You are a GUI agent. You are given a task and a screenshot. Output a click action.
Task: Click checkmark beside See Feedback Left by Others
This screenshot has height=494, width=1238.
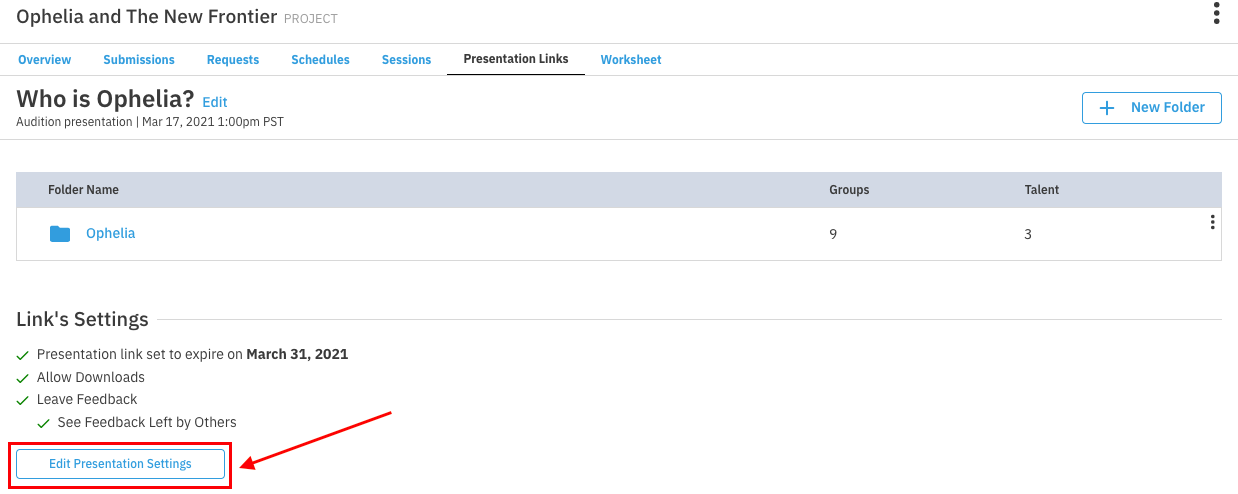(x=44, y=423)
